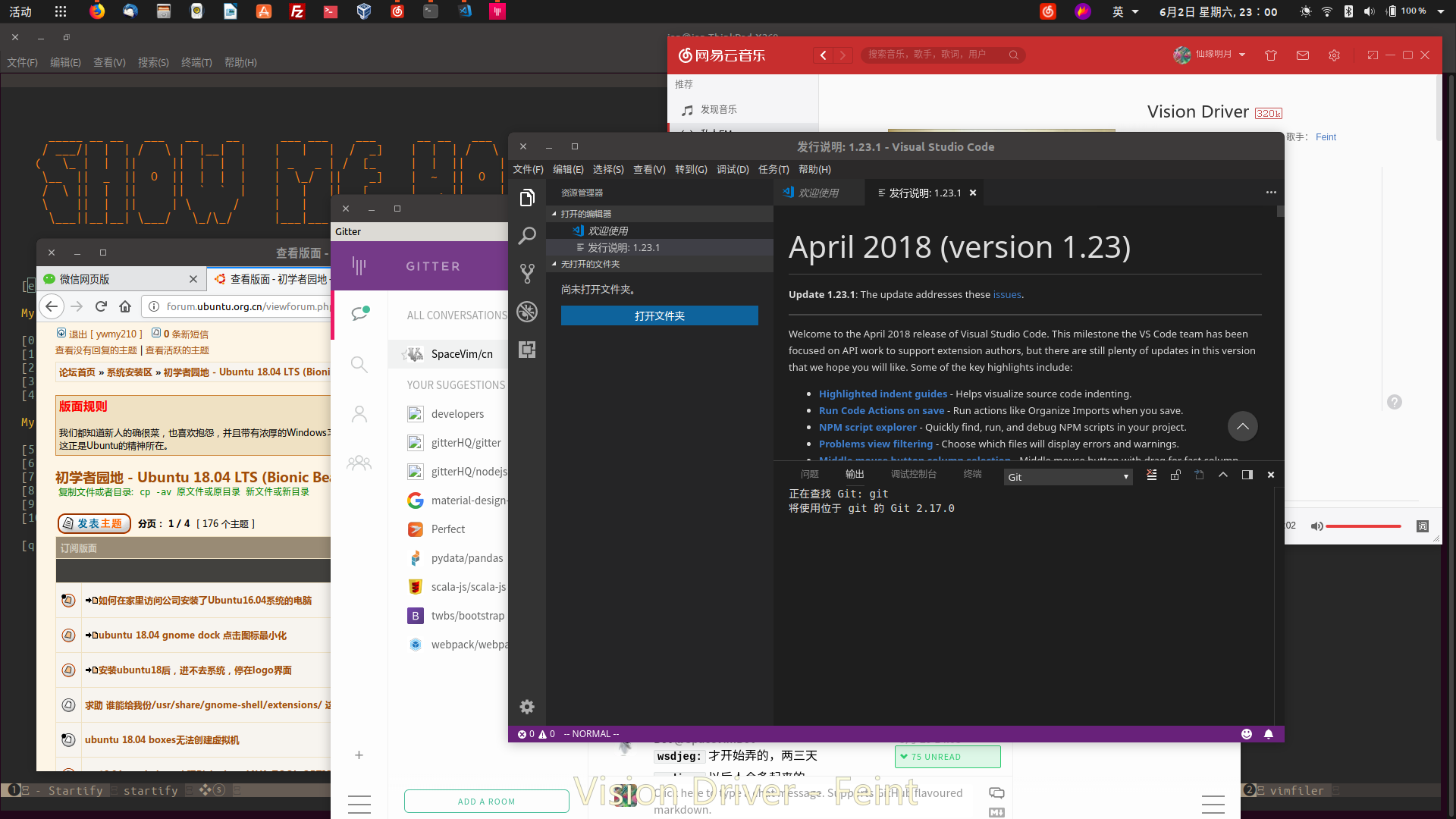Open the NetEase help question mark icon
1456x819 pixels.
1395,402
